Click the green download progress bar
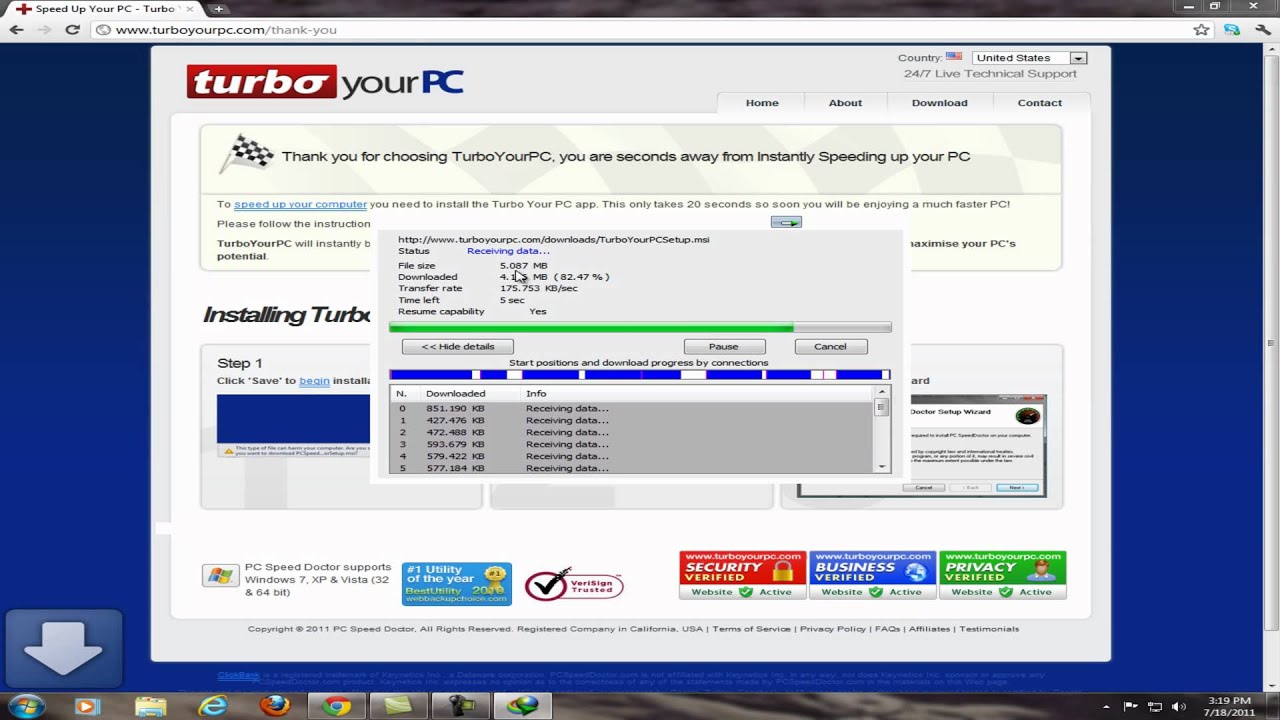 click(x=640, y=327)
